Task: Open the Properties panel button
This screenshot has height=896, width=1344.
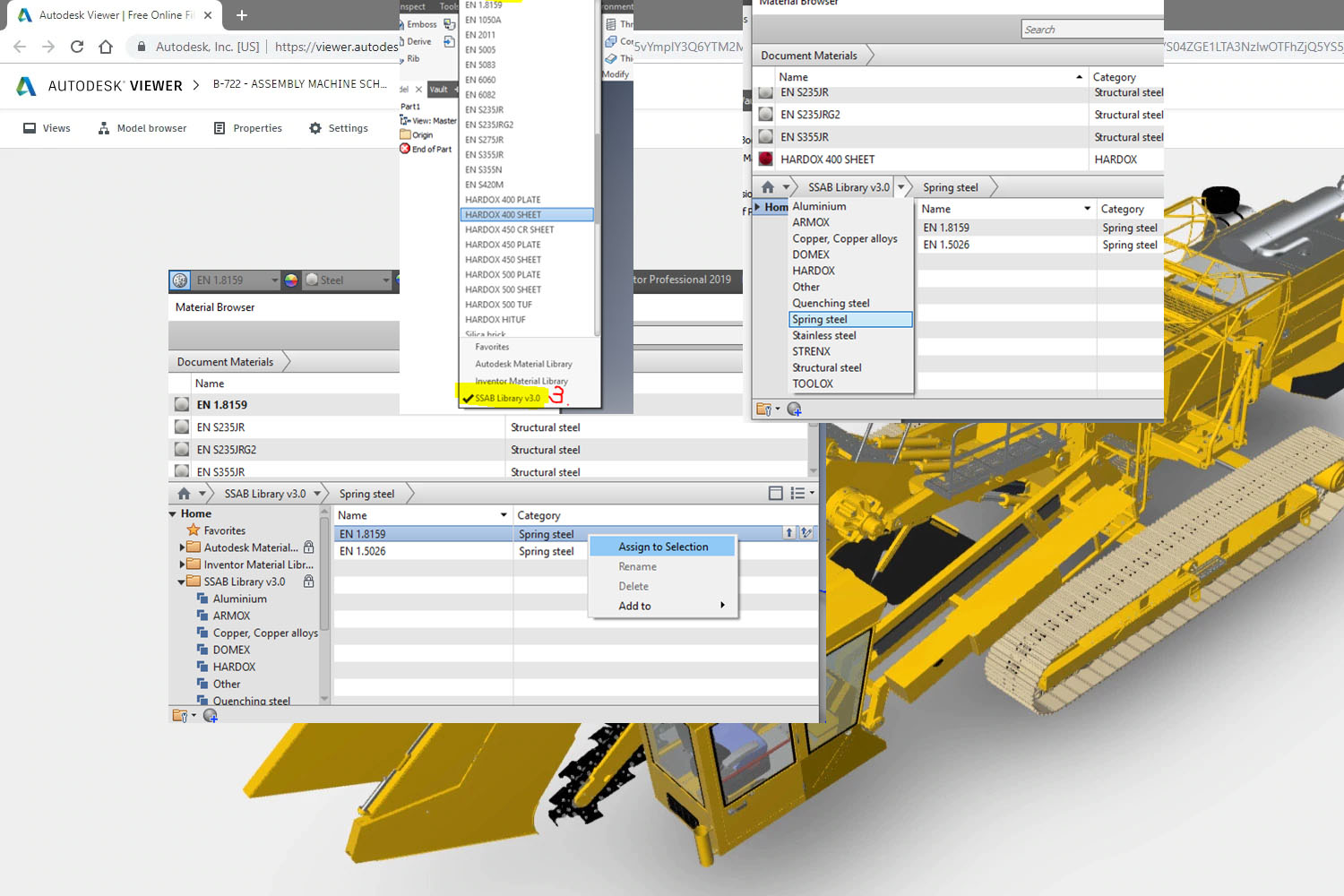Action: click(248, 128)
